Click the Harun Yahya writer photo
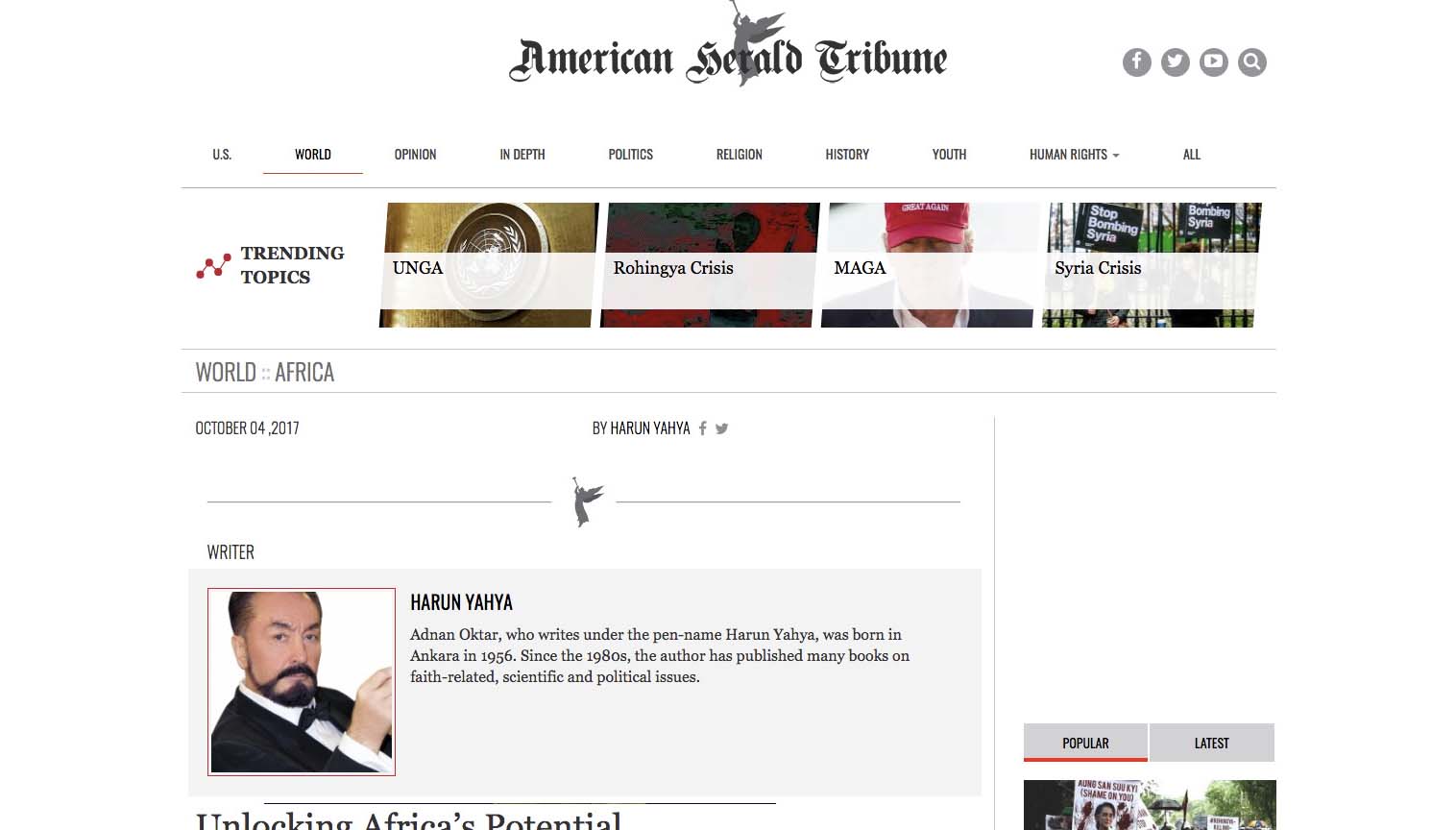Screen dimensions: 1456x830 point(302,681)
